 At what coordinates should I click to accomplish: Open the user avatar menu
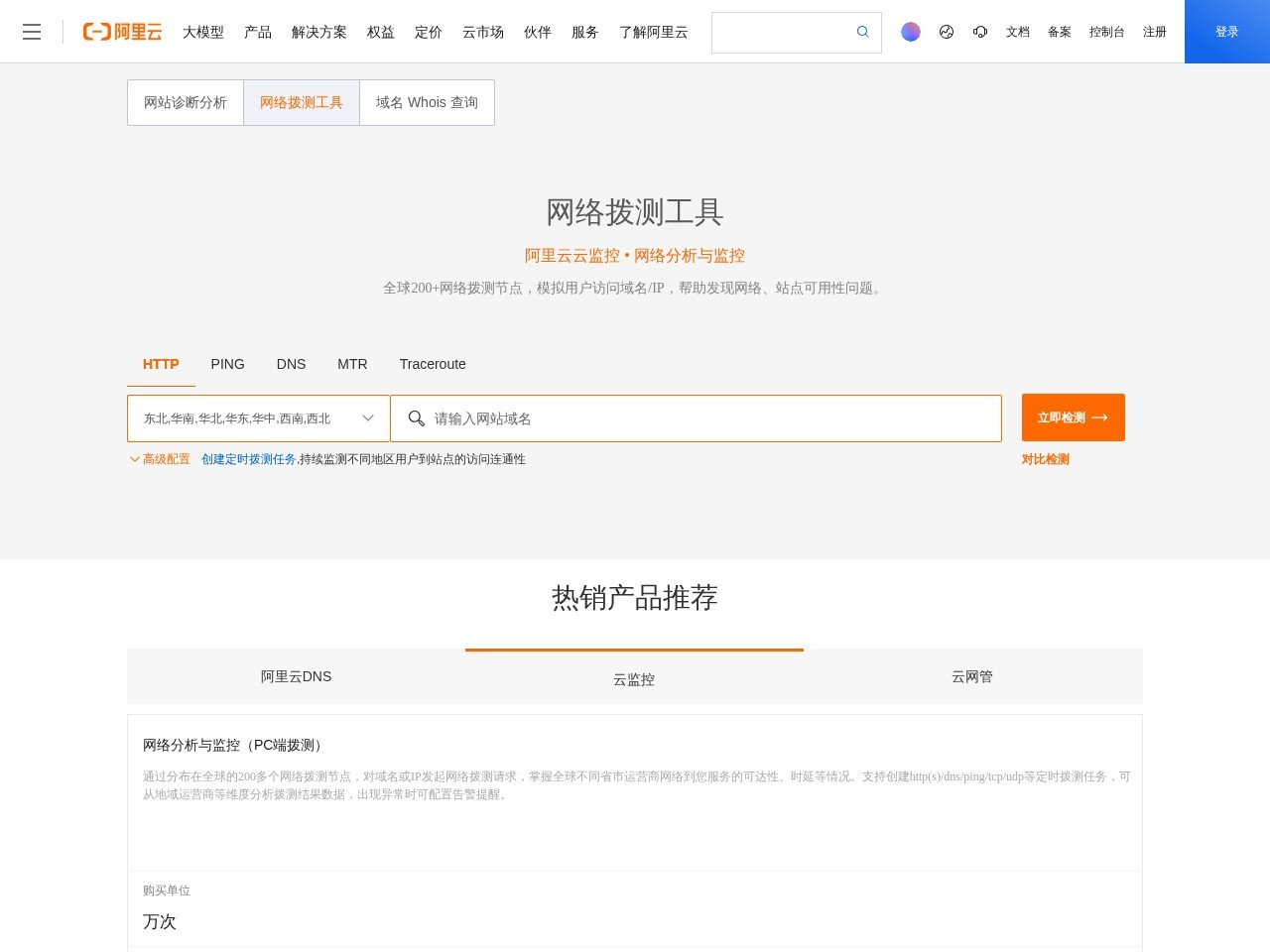pyautogui.click(x=910, y=31)
